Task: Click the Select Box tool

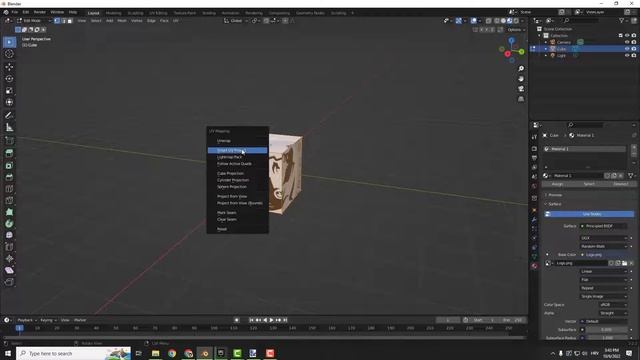Action: coord(9,42)
